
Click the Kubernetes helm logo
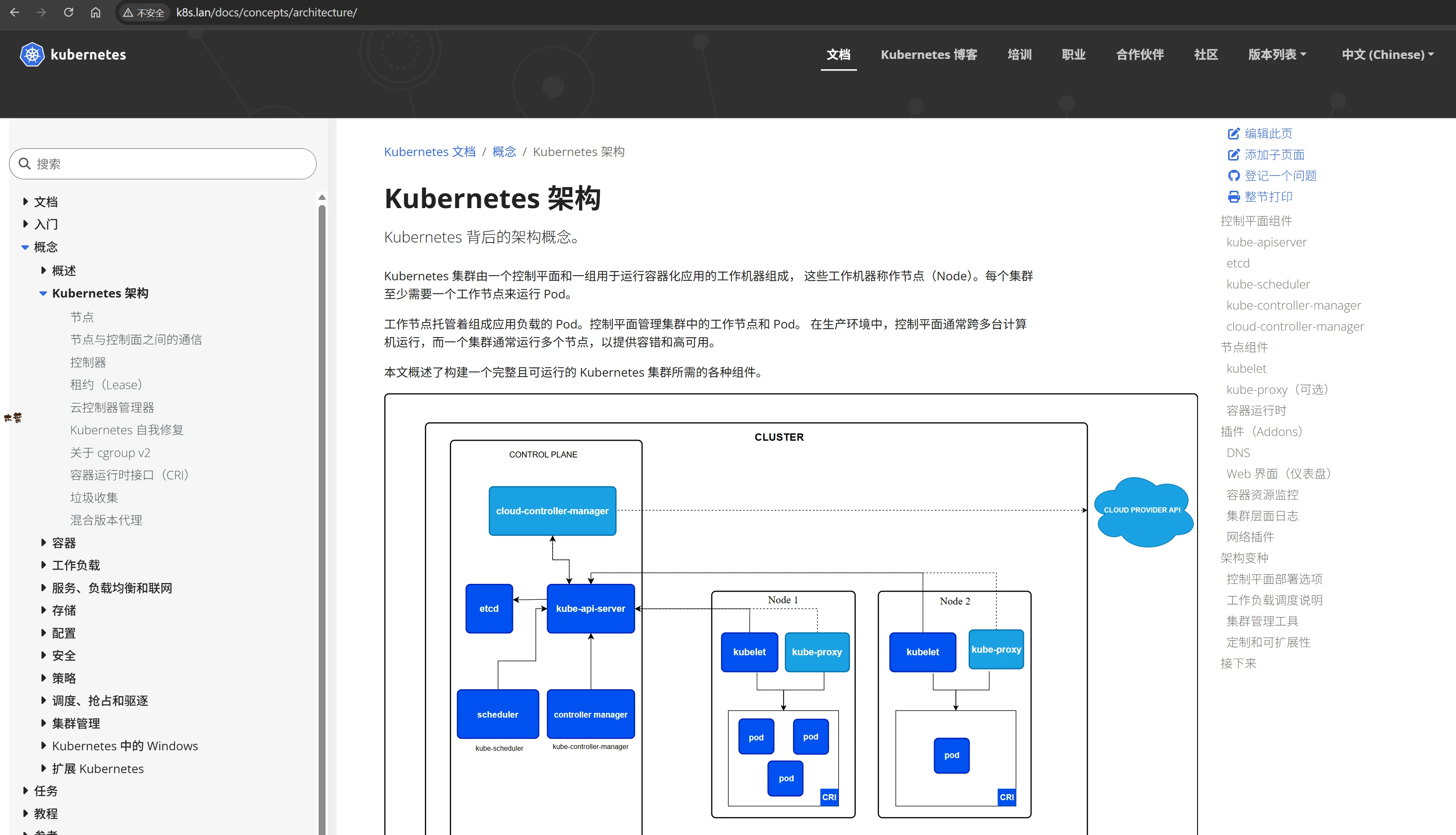[x=32, y=55]
